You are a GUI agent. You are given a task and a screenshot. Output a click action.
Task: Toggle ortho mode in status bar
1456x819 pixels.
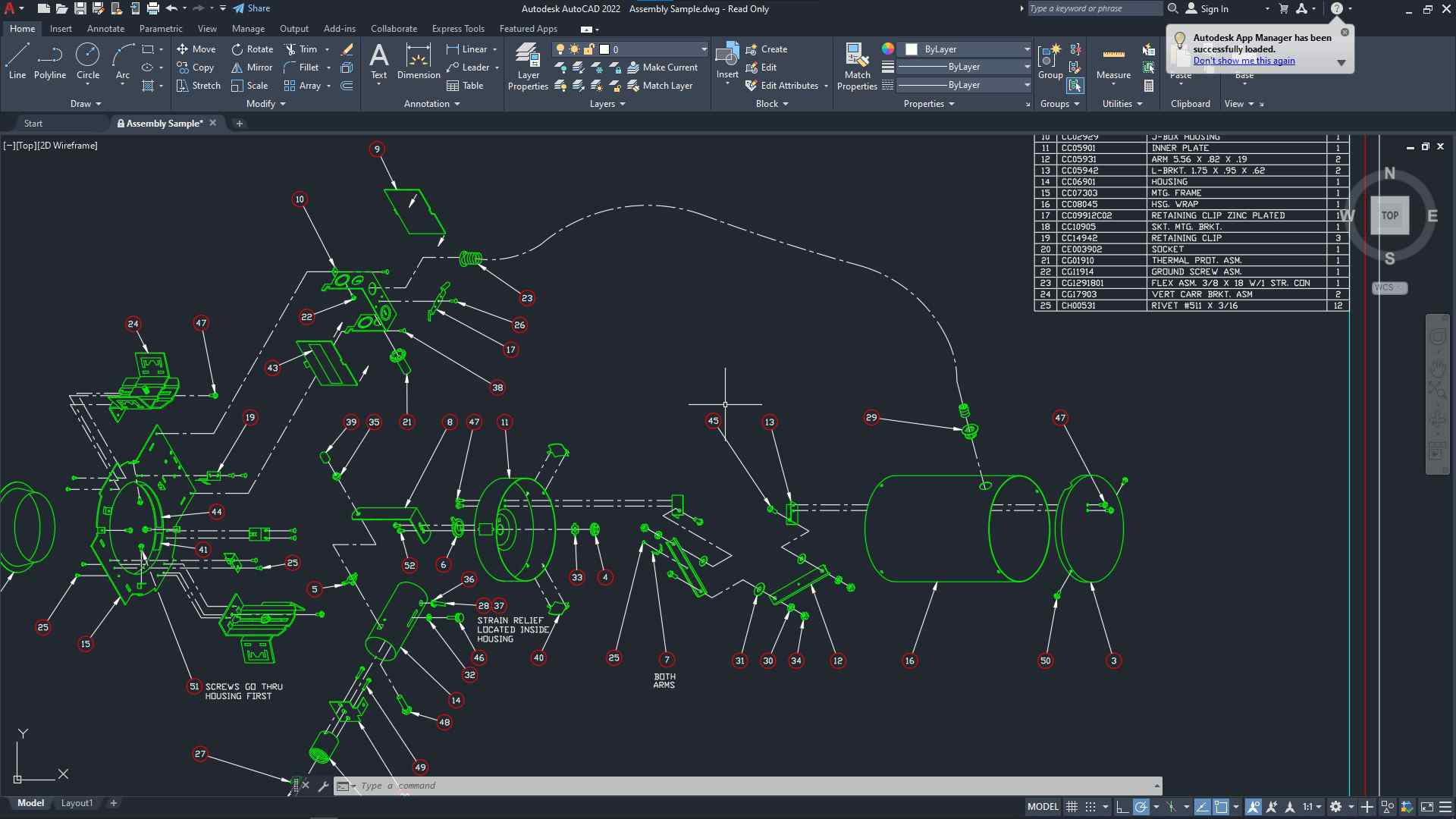(x=1122, y=807)
